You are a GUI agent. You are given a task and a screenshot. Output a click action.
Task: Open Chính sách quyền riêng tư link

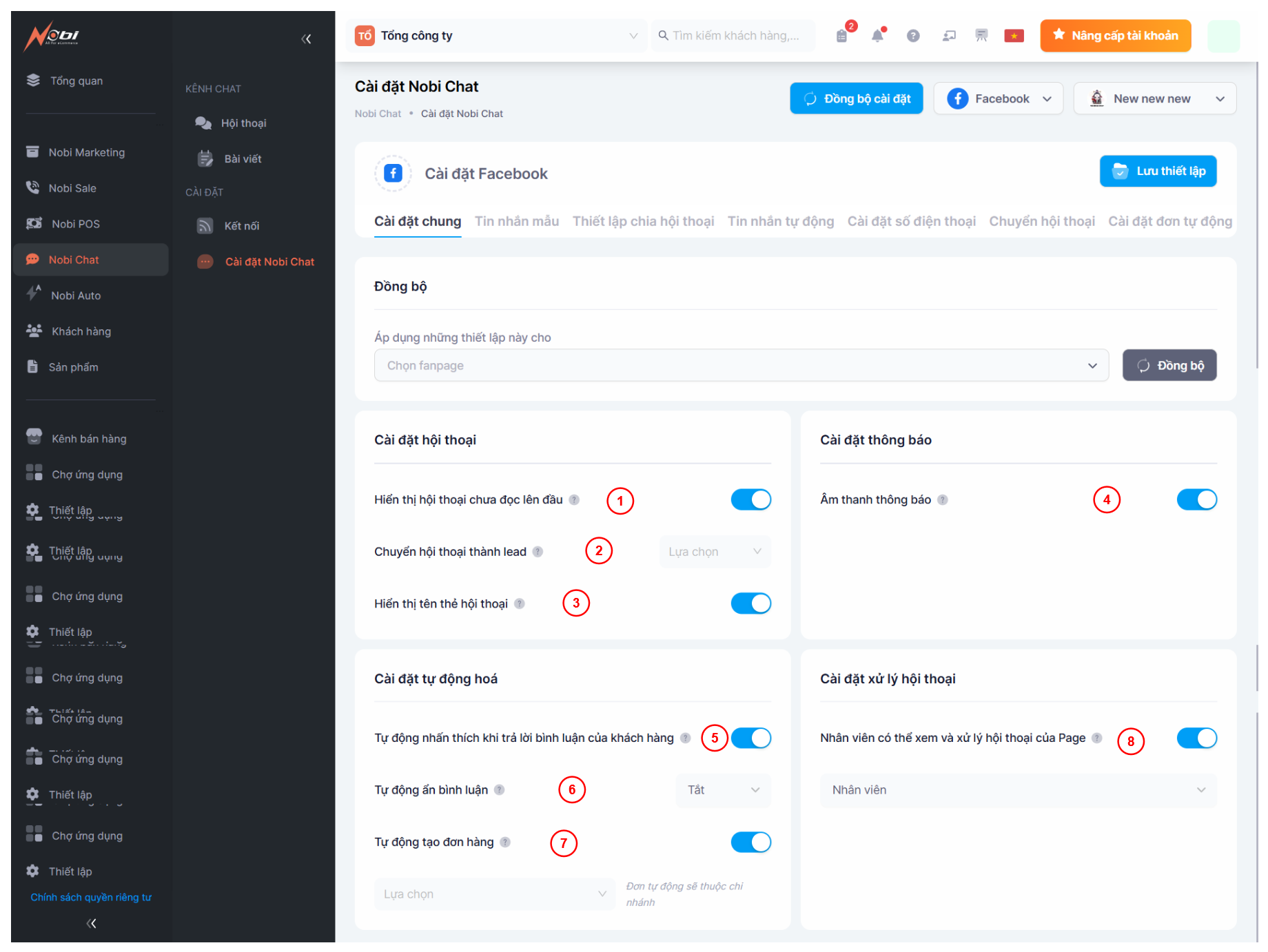coord(91,898)
